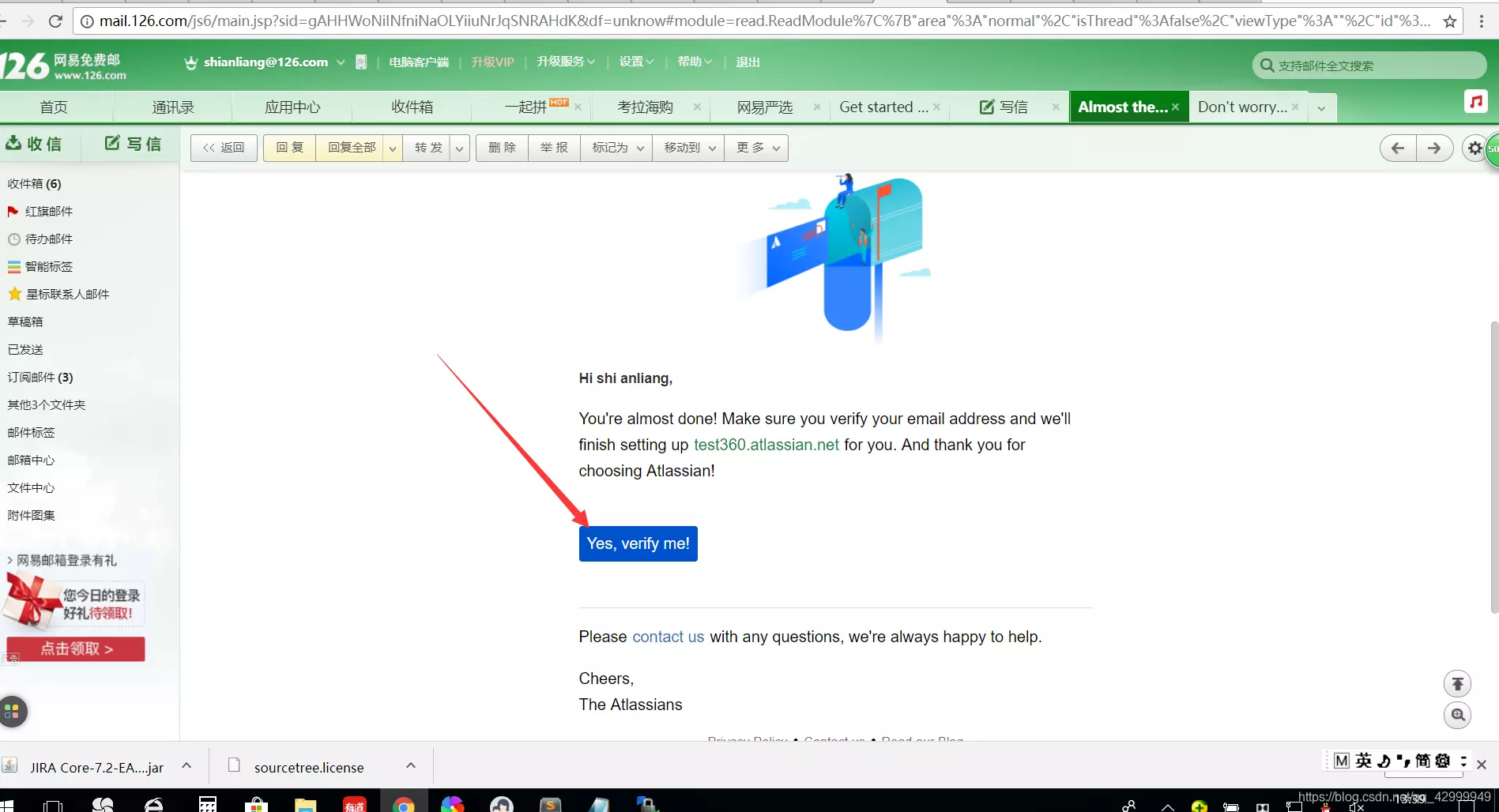Go to previous email with left arrow
Image resolution: width=1499 pixels, height=812 pixels.
(x=1398, y=148)
